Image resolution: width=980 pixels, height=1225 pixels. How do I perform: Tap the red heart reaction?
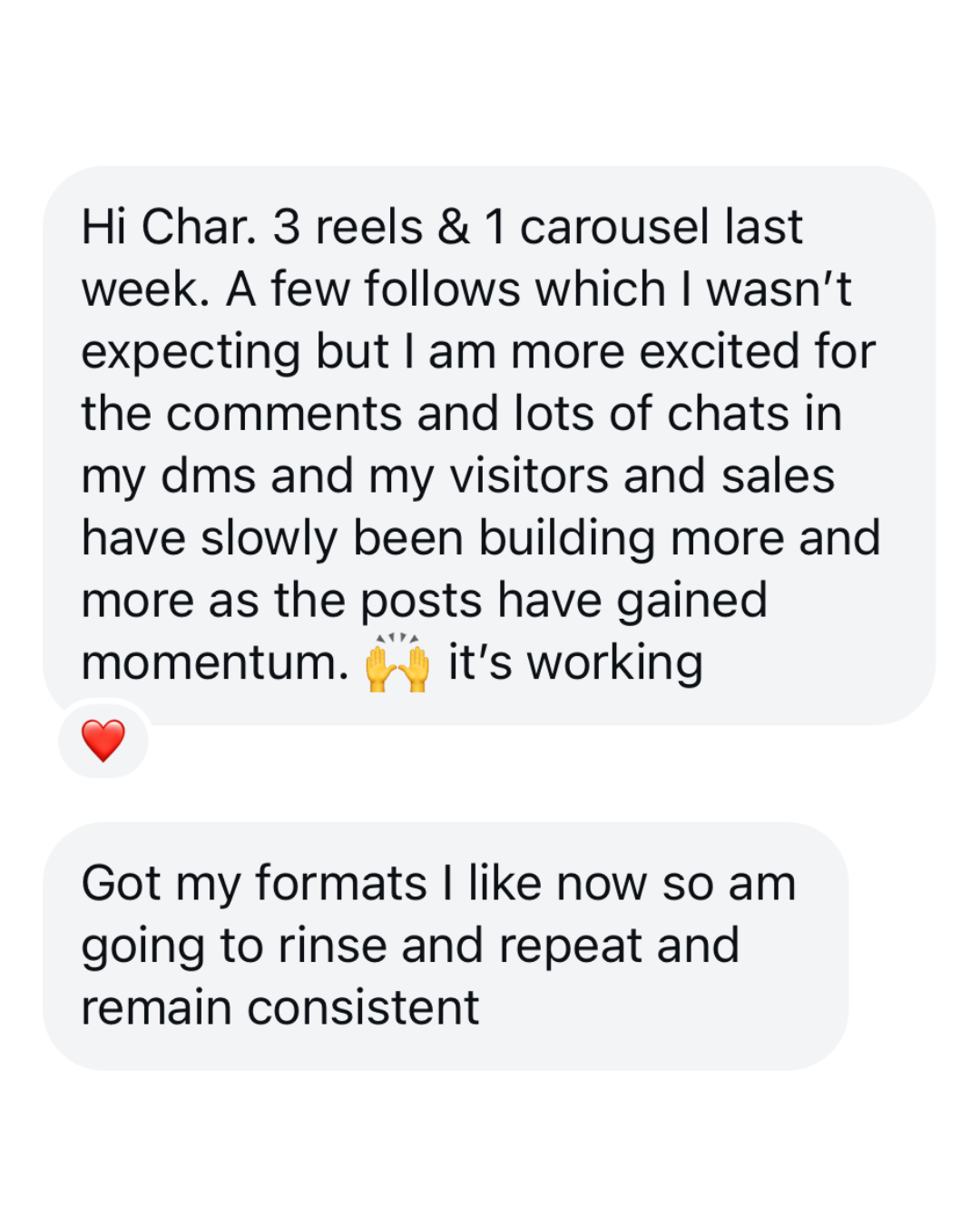pos(103,740)
